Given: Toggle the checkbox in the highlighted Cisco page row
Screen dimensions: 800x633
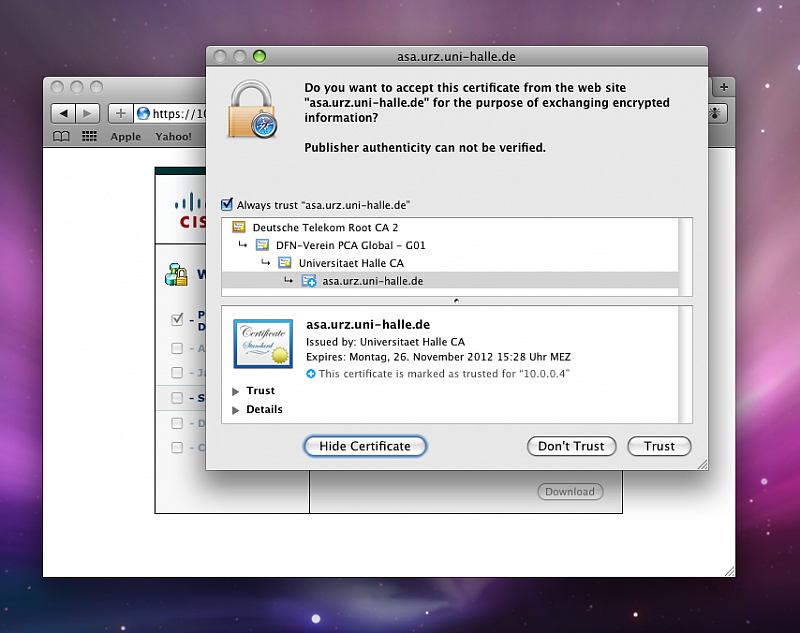Looking at the screenshot, I should [x=177, y=398].
